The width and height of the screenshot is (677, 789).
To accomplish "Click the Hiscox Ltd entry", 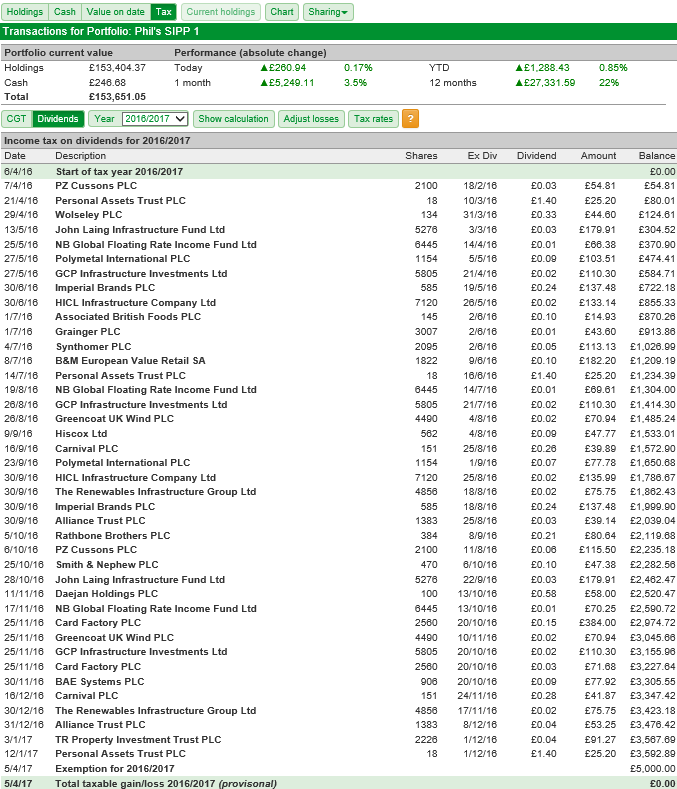I will (x=81, y=434).
